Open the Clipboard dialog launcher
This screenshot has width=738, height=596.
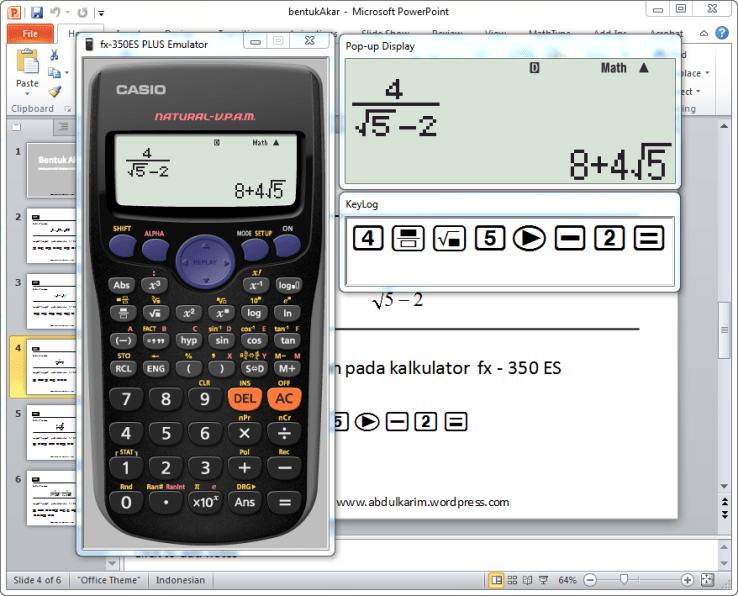(x=67, y=109)
